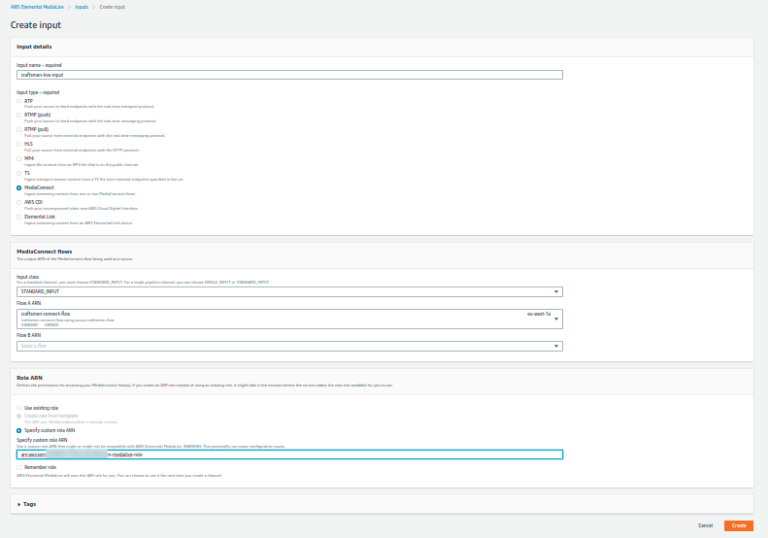
Task: Select the MediaConnect radio button
Action: [x=19, y=187]
